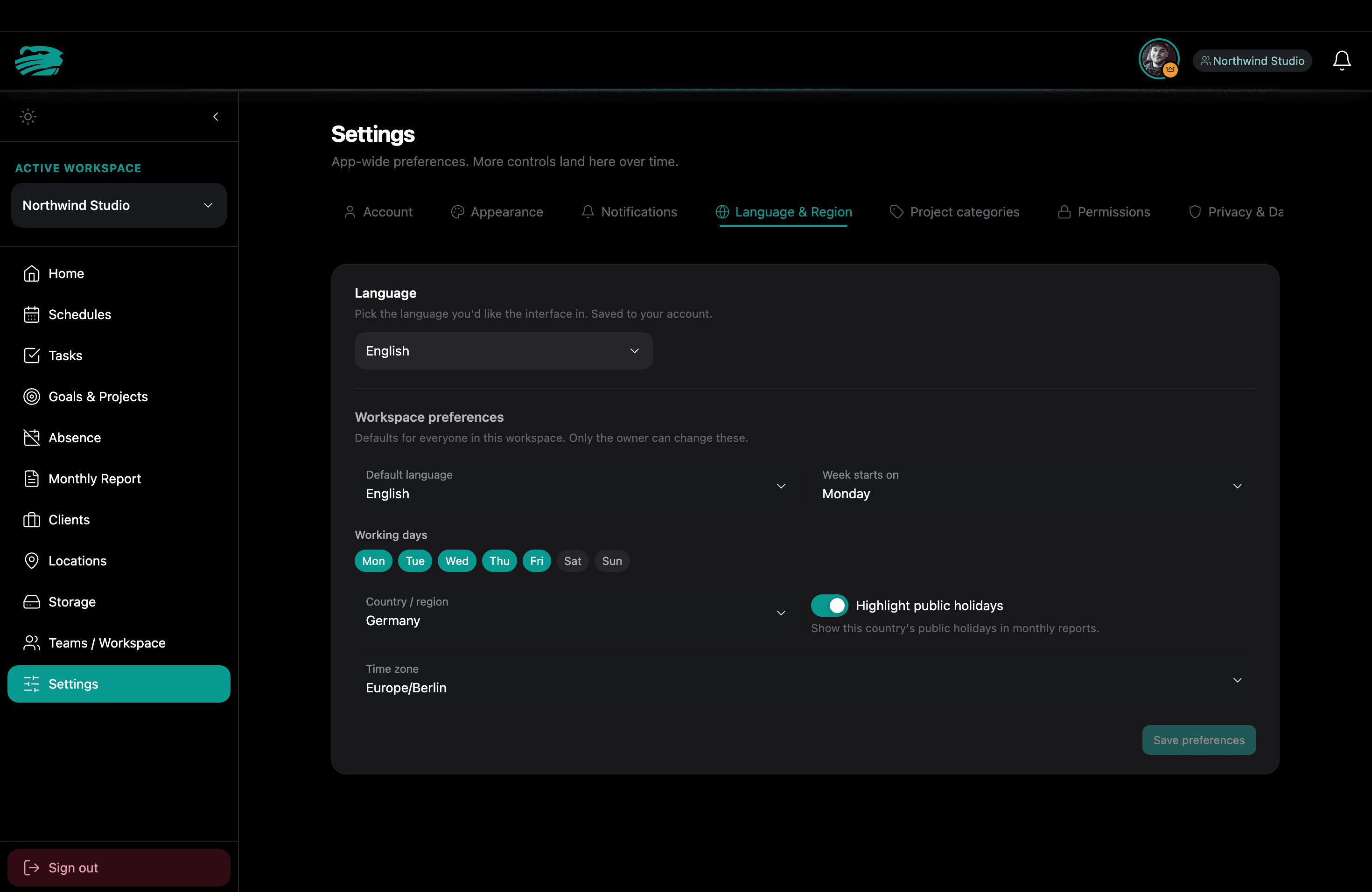1372x892 pixels.
Task: Open the Storage page
Action: point(119,601)
